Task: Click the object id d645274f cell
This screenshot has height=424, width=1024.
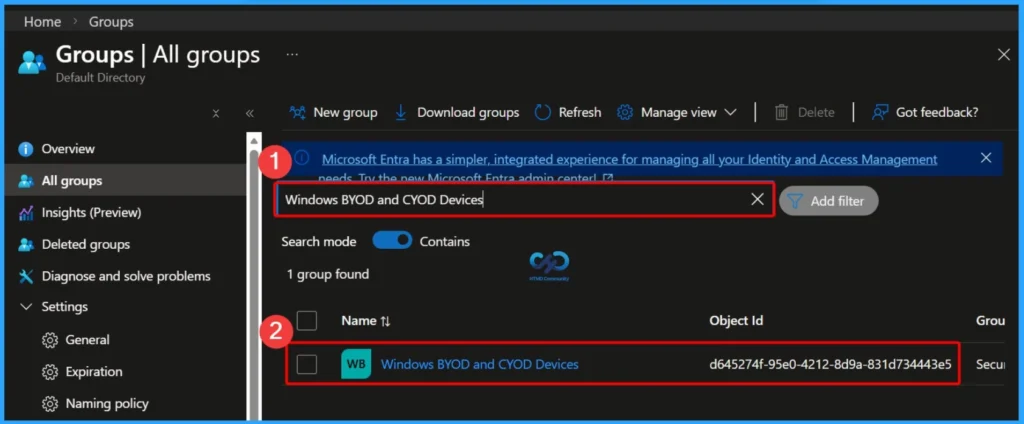Action: 830,365
